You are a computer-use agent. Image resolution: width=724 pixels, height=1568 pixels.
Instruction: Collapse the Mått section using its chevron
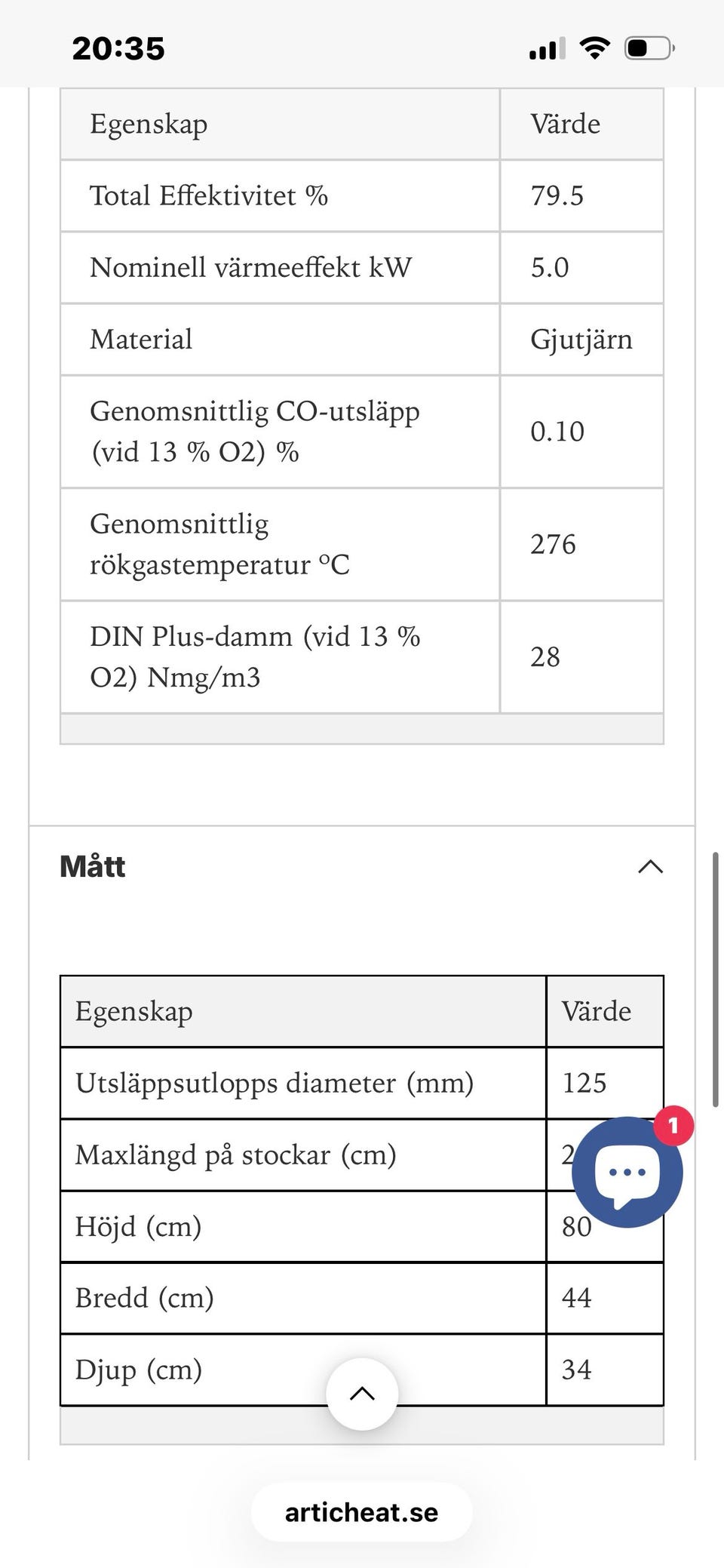(x=650, y=867)
